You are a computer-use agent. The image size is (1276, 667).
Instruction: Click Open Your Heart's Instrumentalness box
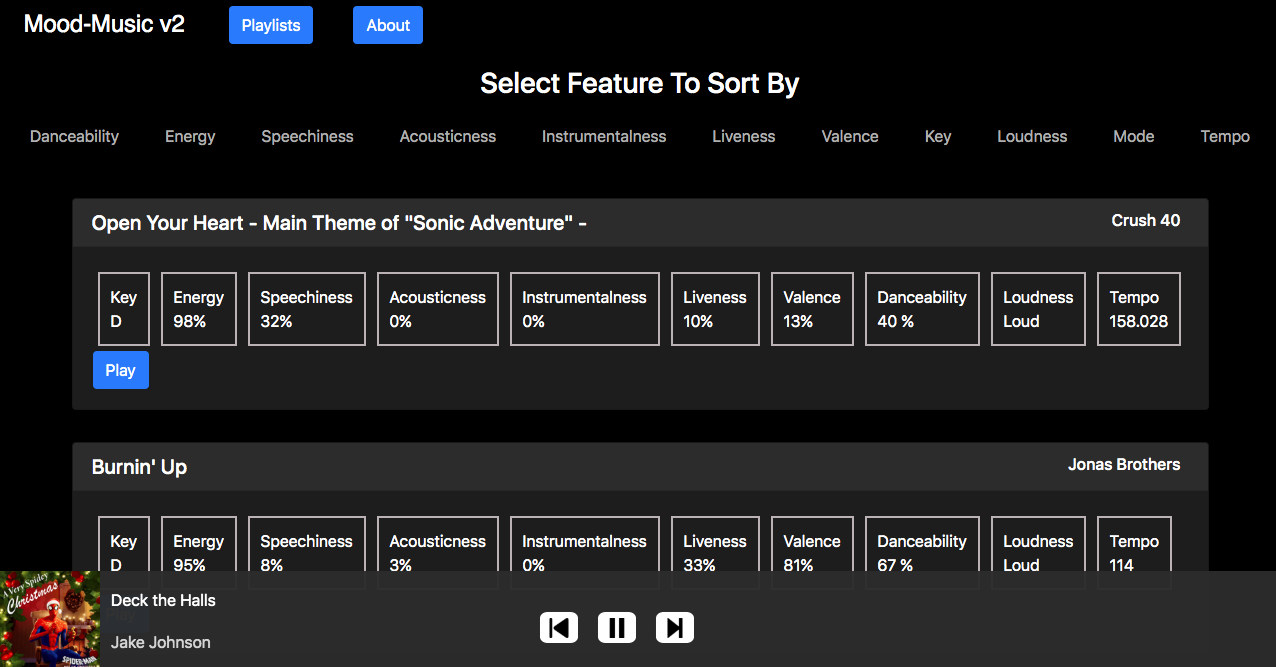[585, 309]
